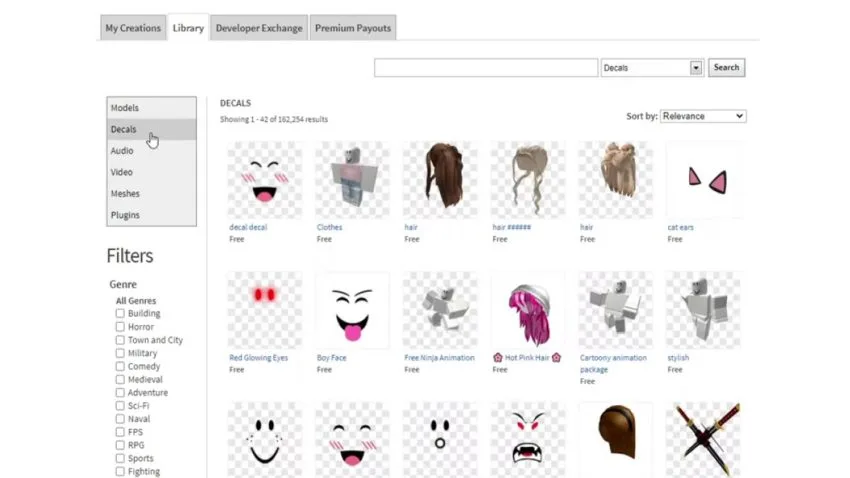850x478 pixels.
Task: Check the Military genre filter
Action: click(x=120, y=353)
